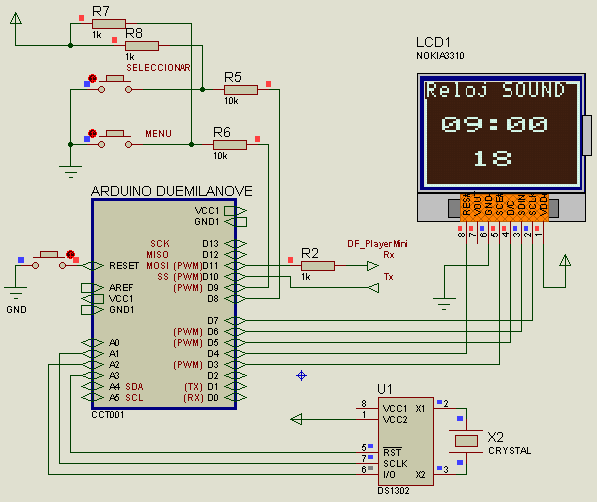Click the MENU push button switch
The width and height of the screenshot is (597, 502).
pos(115,139)
